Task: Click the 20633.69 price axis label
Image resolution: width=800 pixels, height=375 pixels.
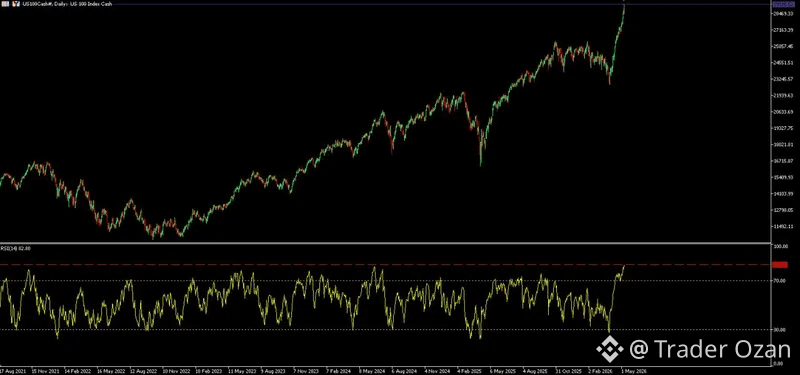Action: [783, 112]
